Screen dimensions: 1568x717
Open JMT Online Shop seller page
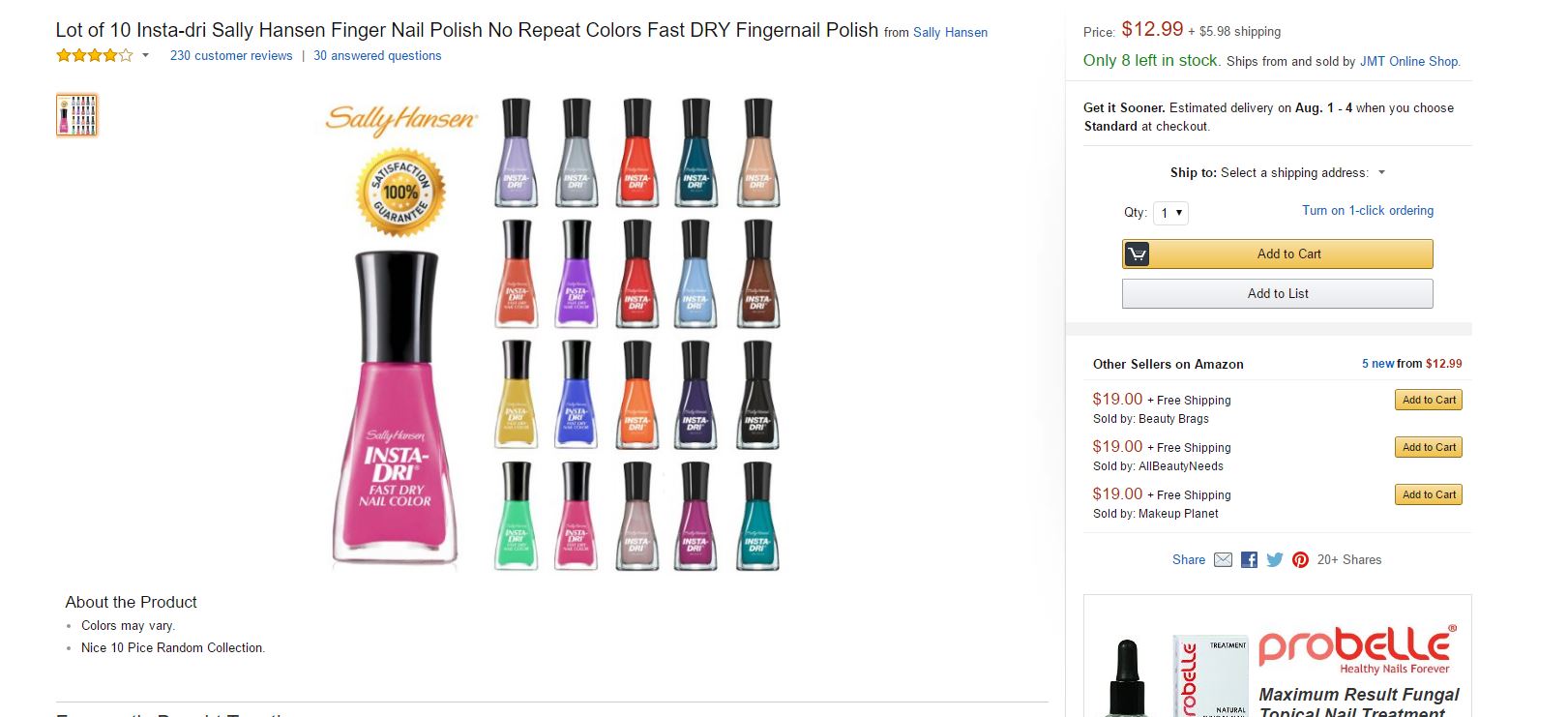click(x=1408, y=62)
